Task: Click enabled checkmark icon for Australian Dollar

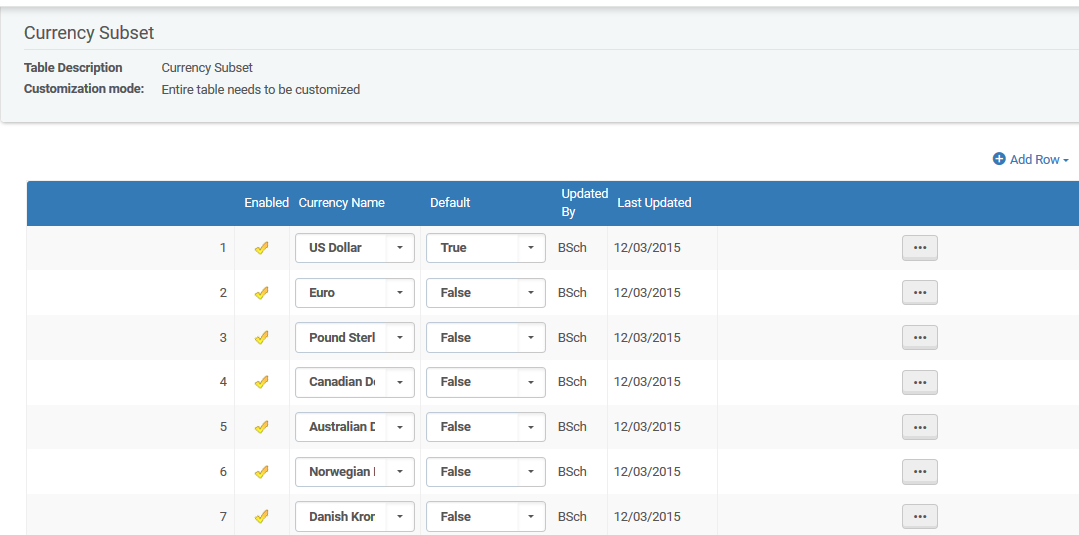Action: coord(262,427)
